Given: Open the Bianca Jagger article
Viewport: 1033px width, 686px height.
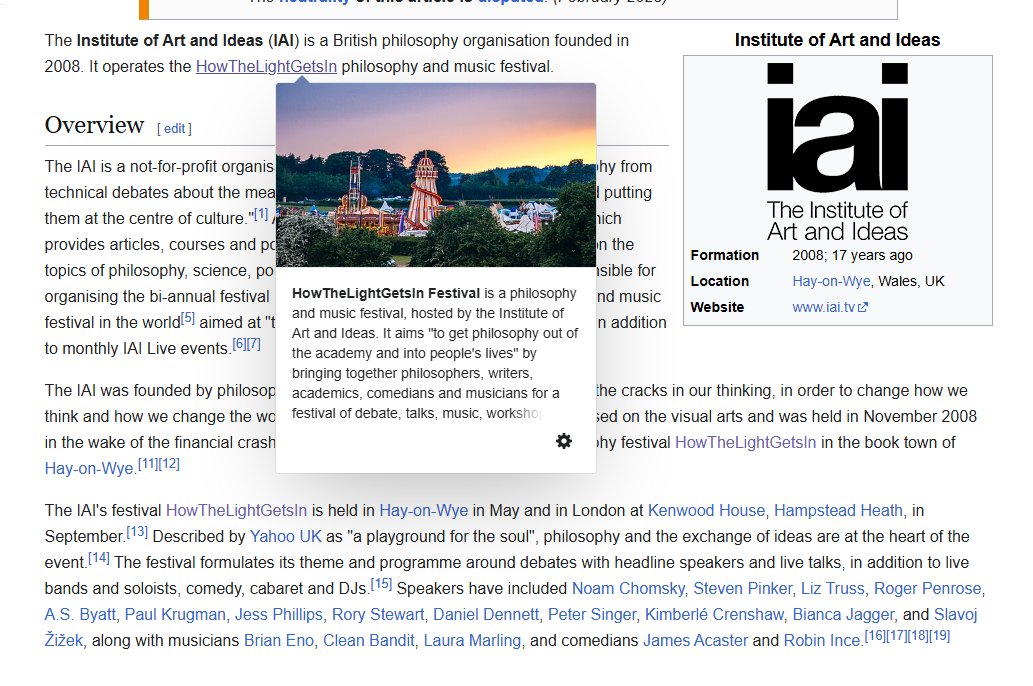Looking at the screenshot, I should pos(843,615).
